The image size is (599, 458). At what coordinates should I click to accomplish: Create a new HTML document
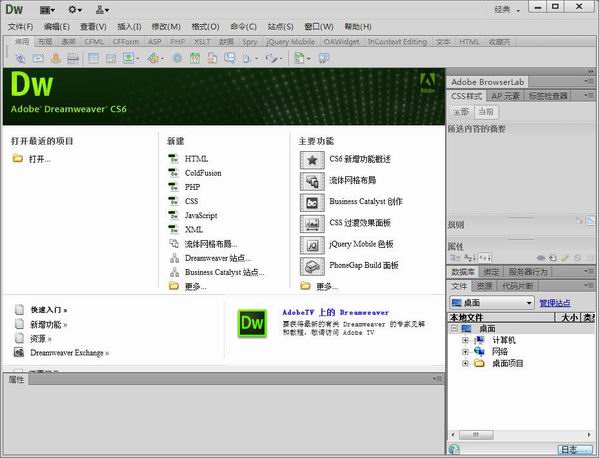pyautogui.click(x=196, y=159)
